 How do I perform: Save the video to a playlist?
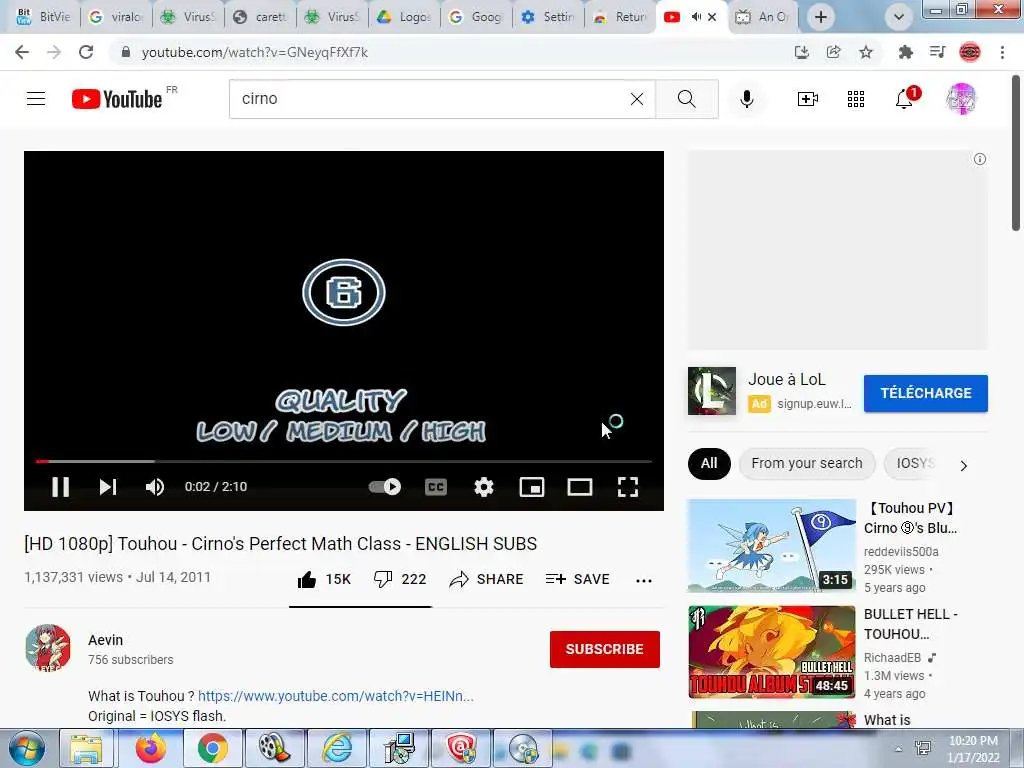pos(577,579)
